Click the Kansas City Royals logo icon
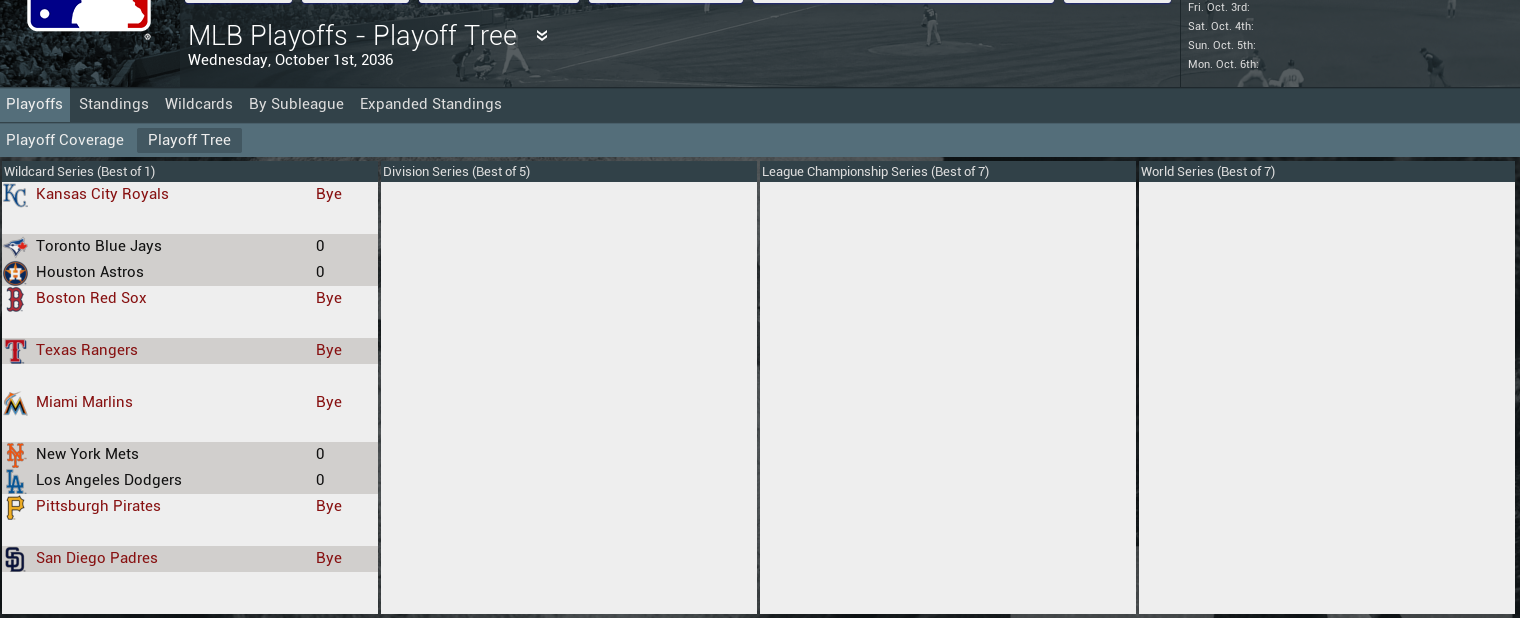 click(15, 195)
